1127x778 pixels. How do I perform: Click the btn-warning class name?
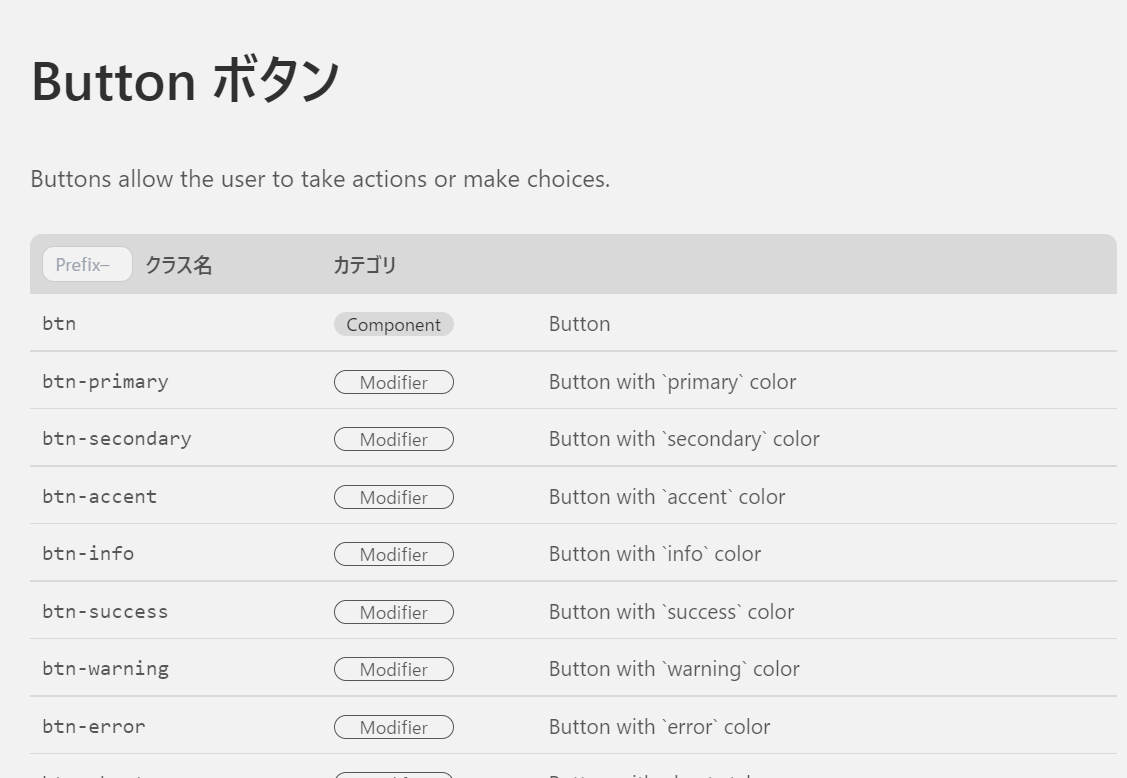[x=106, y=669]
